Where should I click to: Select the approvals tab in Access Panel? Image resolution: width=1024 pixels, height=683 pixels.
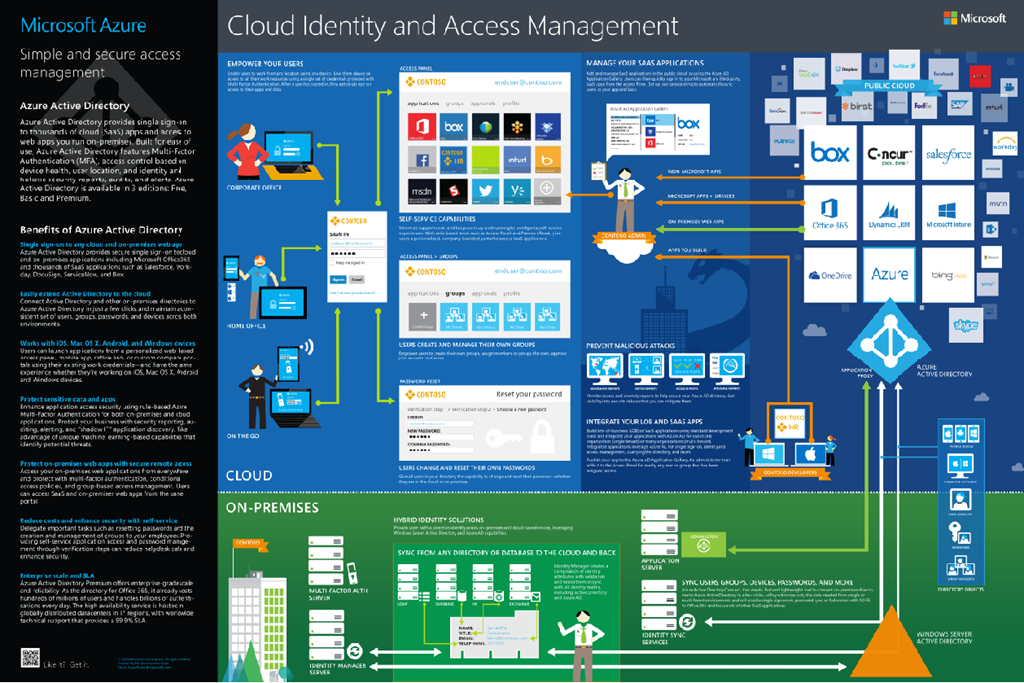[483, 103]
